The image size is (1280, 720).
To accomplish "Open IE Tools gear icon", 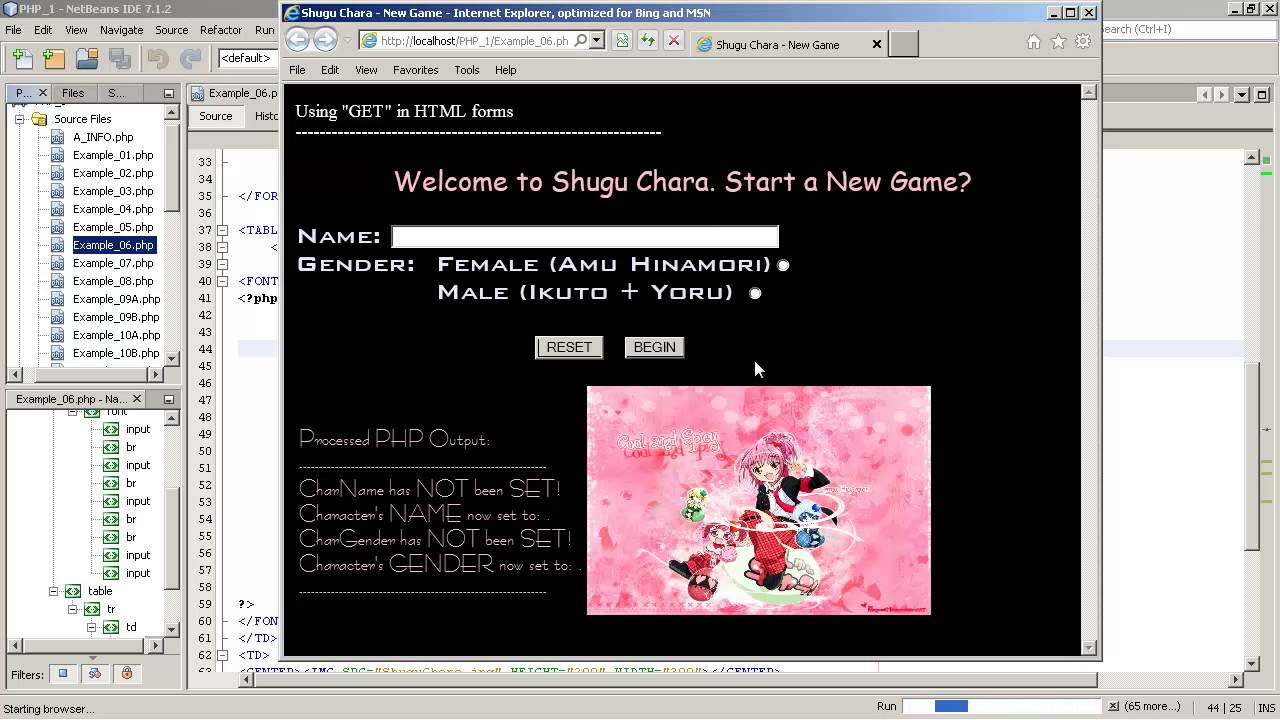I will pyautogui.click(x=1083, y=42).
